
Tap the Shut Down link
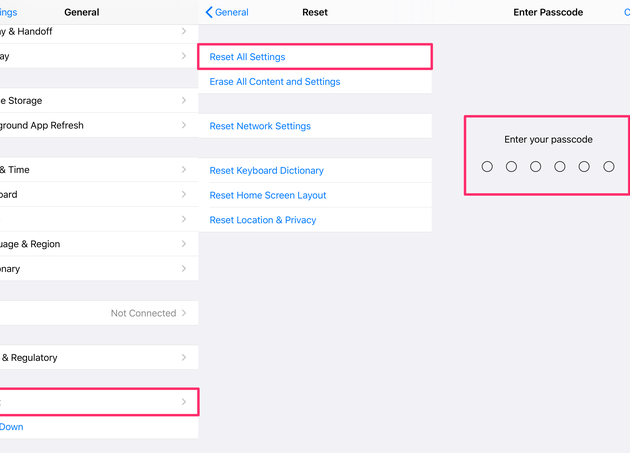point(11,427)
